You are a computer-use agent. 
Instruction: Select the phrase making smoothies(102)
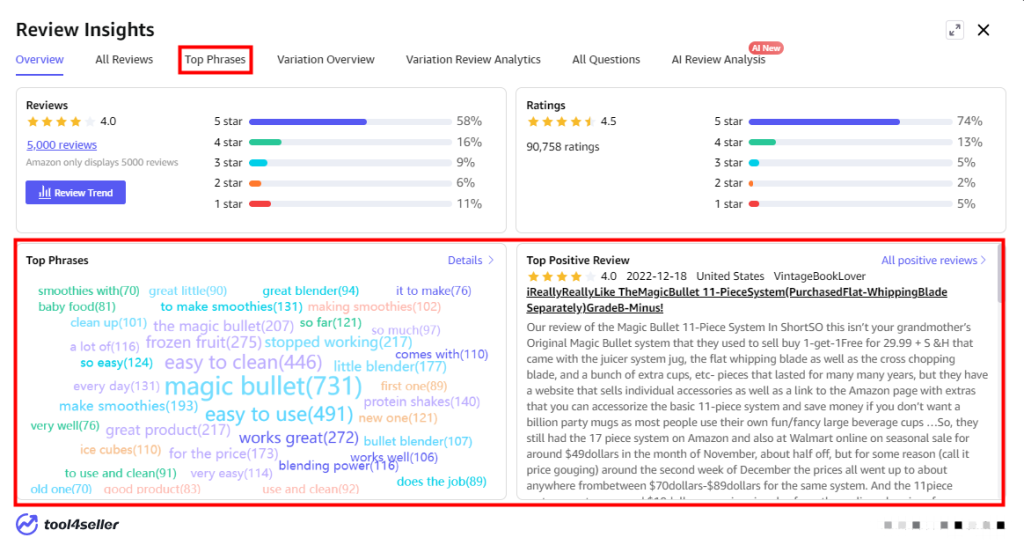pos(374,306)
